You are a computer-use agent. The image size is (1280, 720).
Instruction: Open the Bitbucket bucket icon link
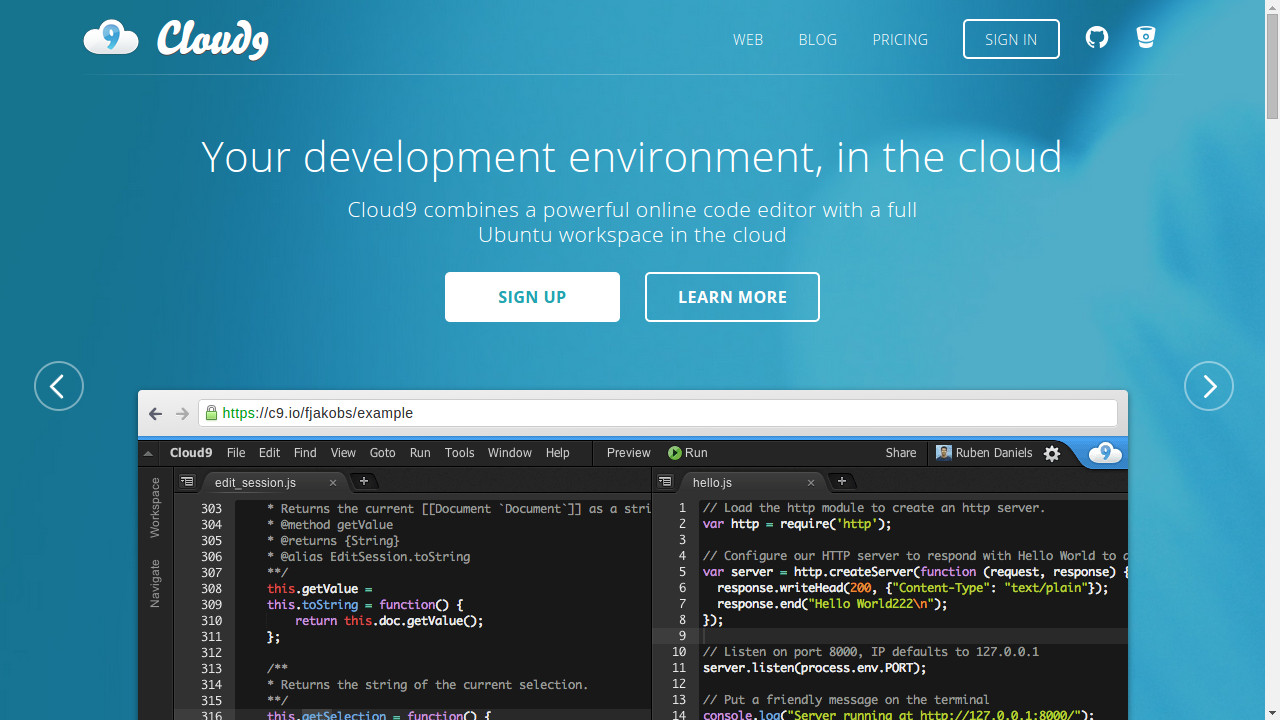point(1146,38)
